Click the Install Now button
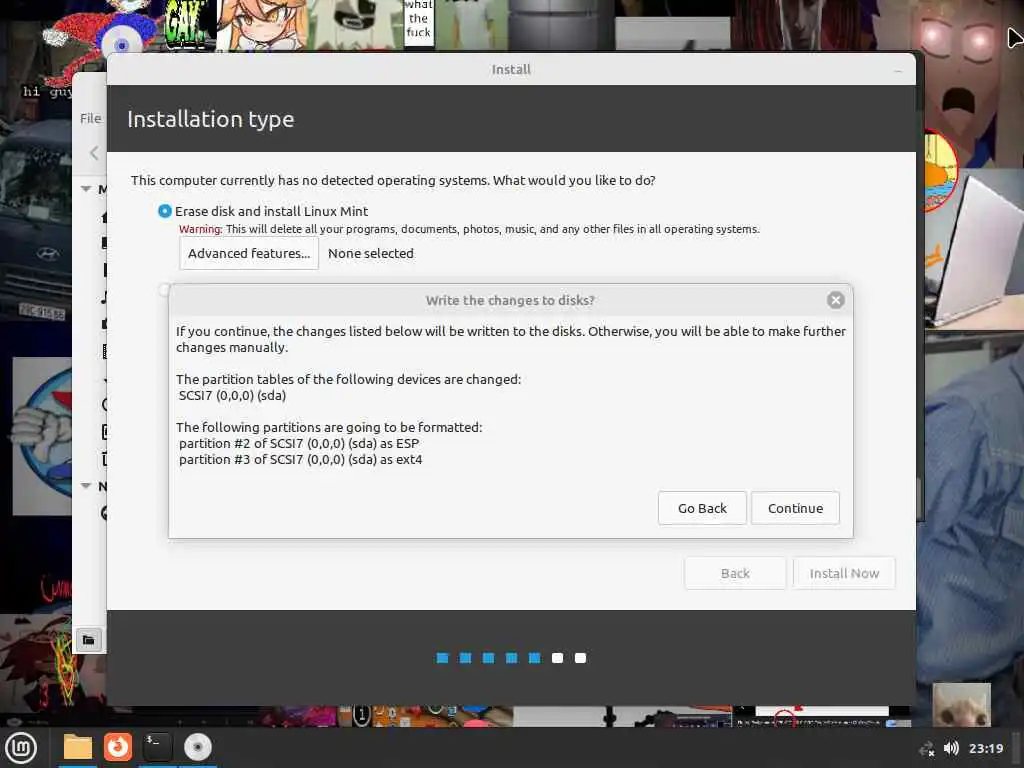Image resolution: width=1024 pixels, height=768 pixels. 844,573
